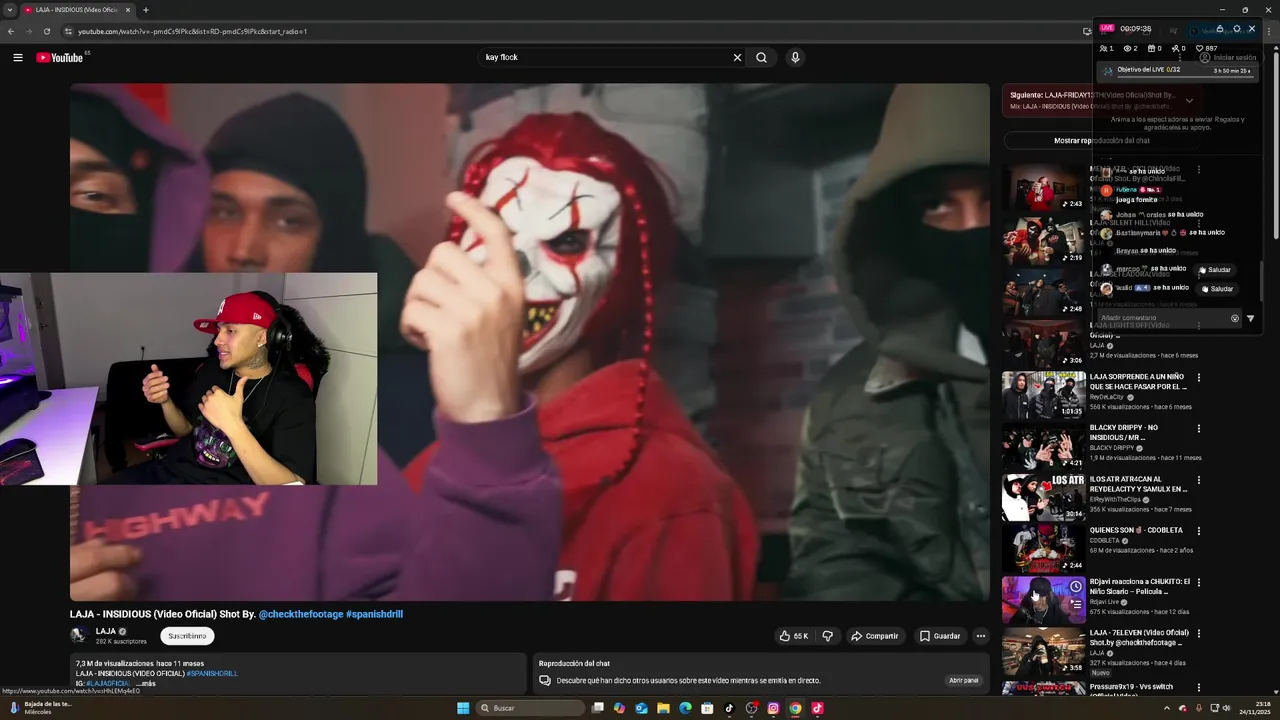Expand description by clicking ...más
The image size is (1280, 720).
point(146,683)
